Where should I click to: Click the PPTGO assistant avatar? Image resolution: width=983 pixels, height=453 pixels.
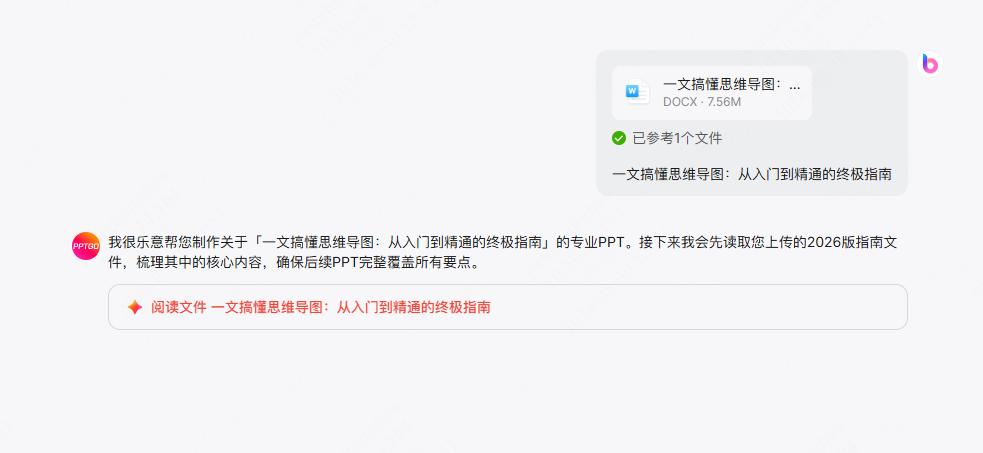[86, 246]
